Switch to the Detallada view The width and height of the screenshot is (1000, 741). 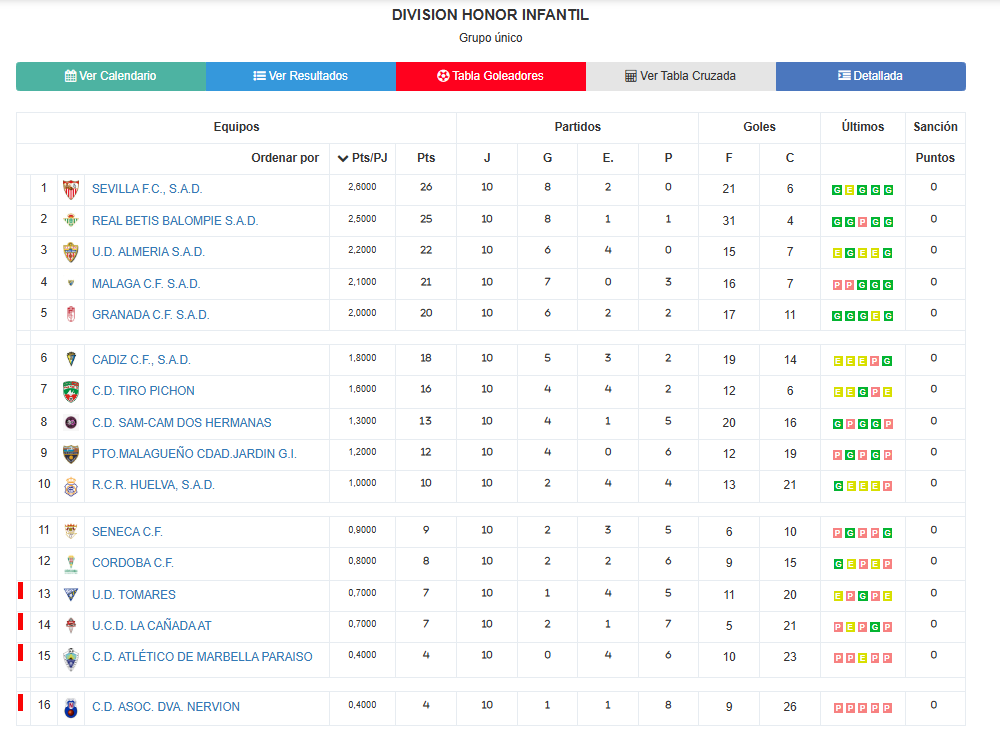(x=871, y=76)
